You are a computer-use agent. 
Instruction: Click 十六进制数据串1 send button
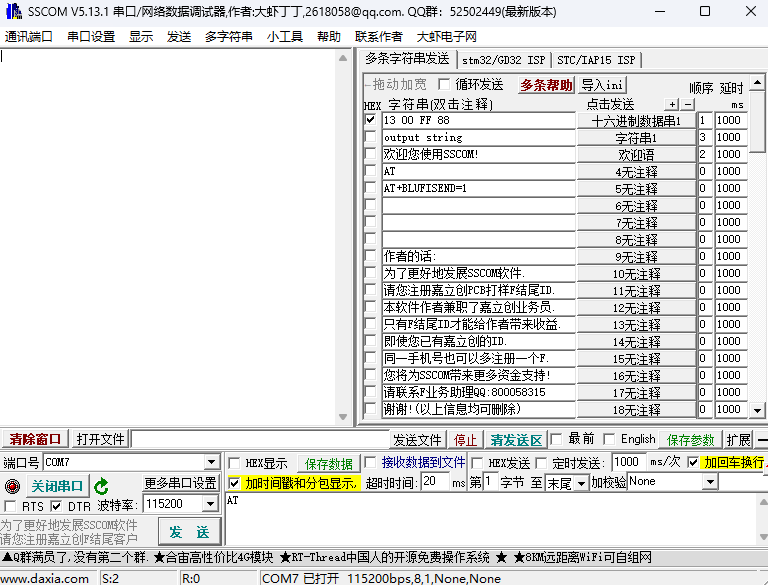pyautogui.click(x=636, y=121)
